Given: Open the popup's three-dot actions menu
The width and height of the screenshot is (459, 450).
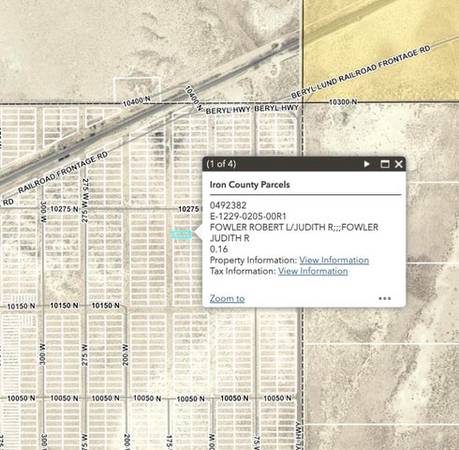Looking at the screenshot, I should click(385, 298).
